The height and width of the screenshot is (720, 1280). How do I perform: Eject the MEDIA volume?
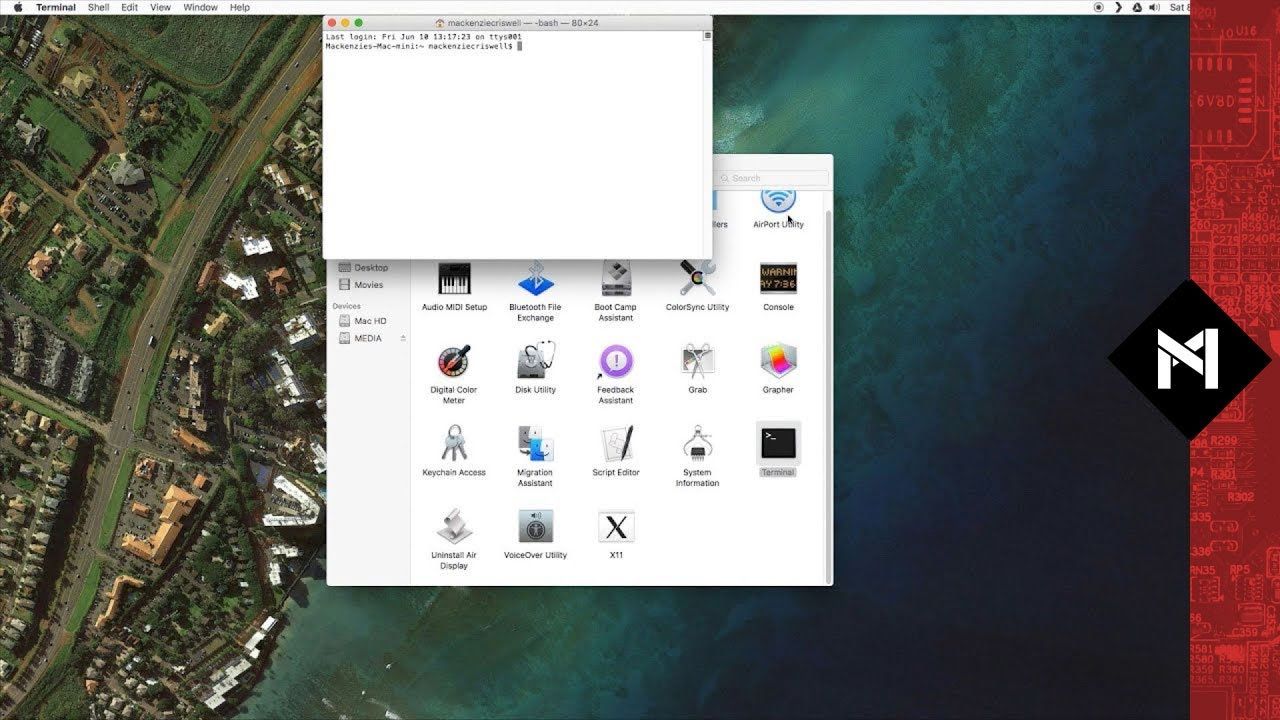[404, 339]
